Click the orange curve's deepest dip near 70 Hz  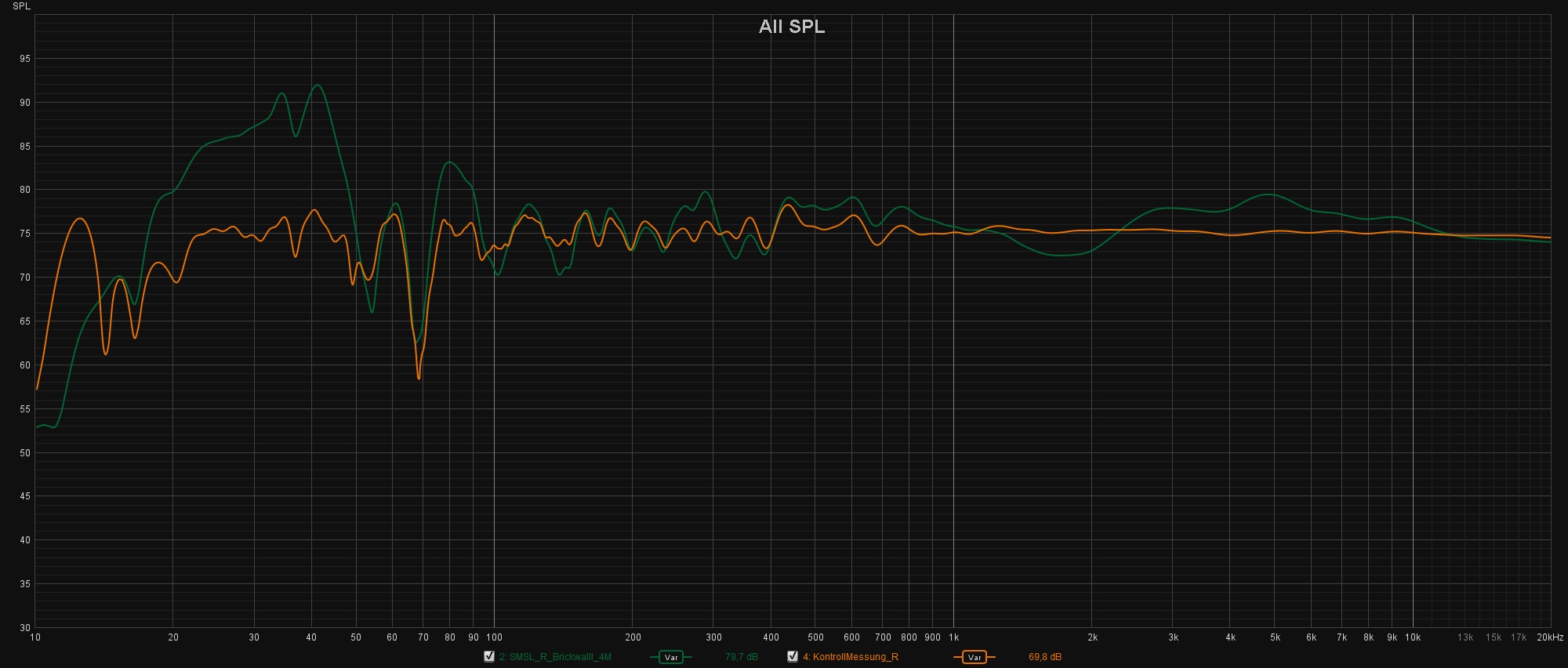click(419, 379)
